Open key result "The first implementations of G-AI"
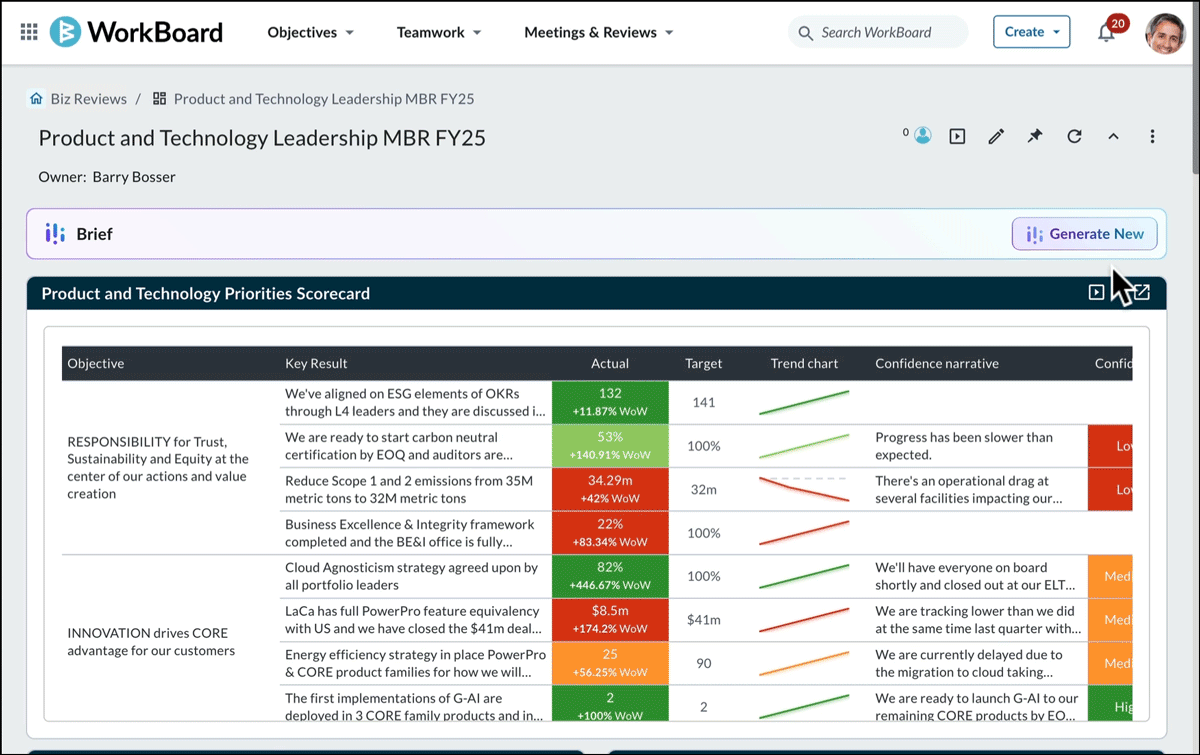The image size is (1200, 755). [414, 707]
